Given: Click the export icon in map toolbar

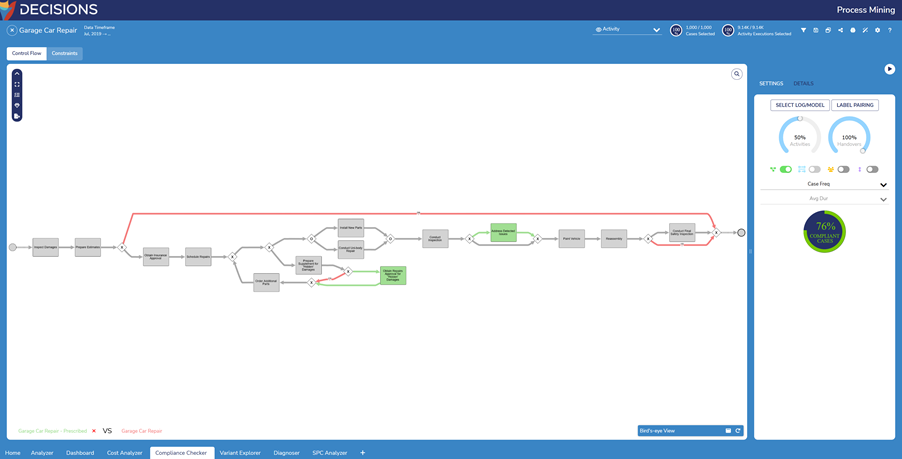Looking at the screenshot, I should tap(17, 116).
